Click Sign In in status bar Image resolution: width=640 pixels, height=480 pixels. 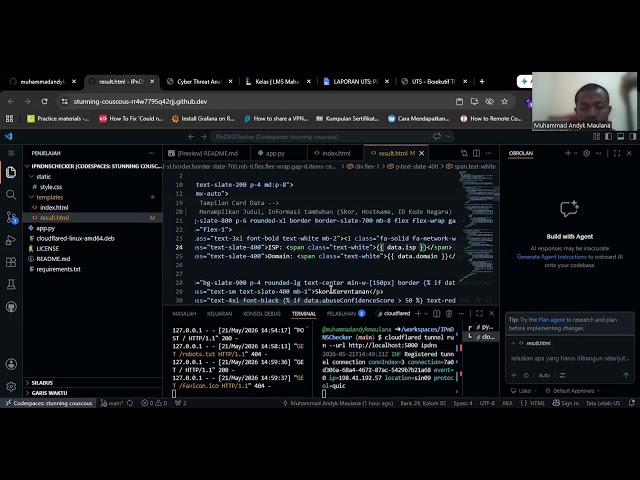tap(565, 403)
